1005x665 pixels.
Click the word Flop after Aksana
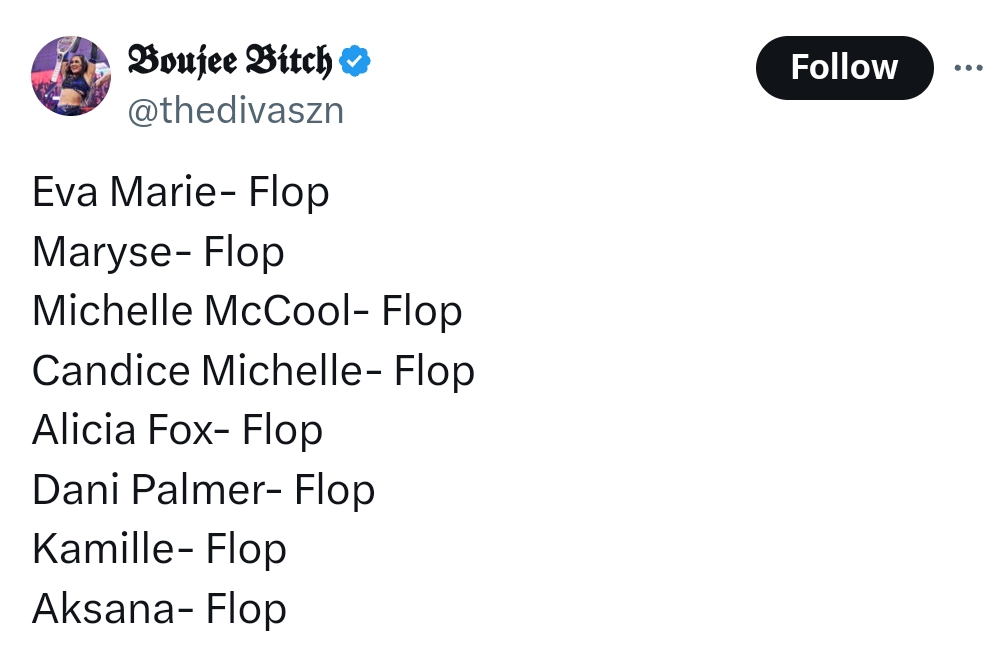tap(246, 609)
